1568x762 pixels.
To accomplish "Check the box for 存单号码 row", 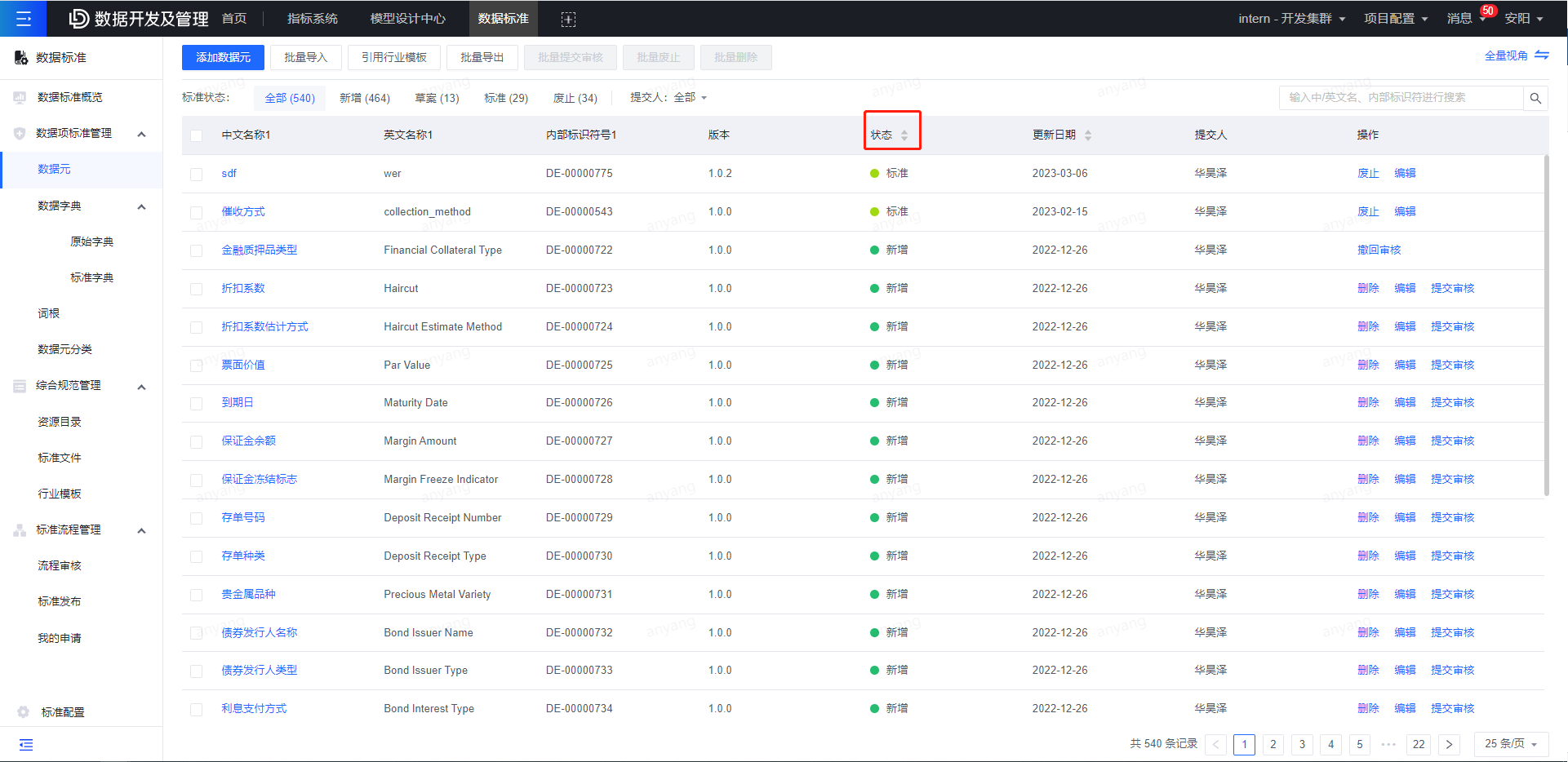I will (x=197, y=518).
